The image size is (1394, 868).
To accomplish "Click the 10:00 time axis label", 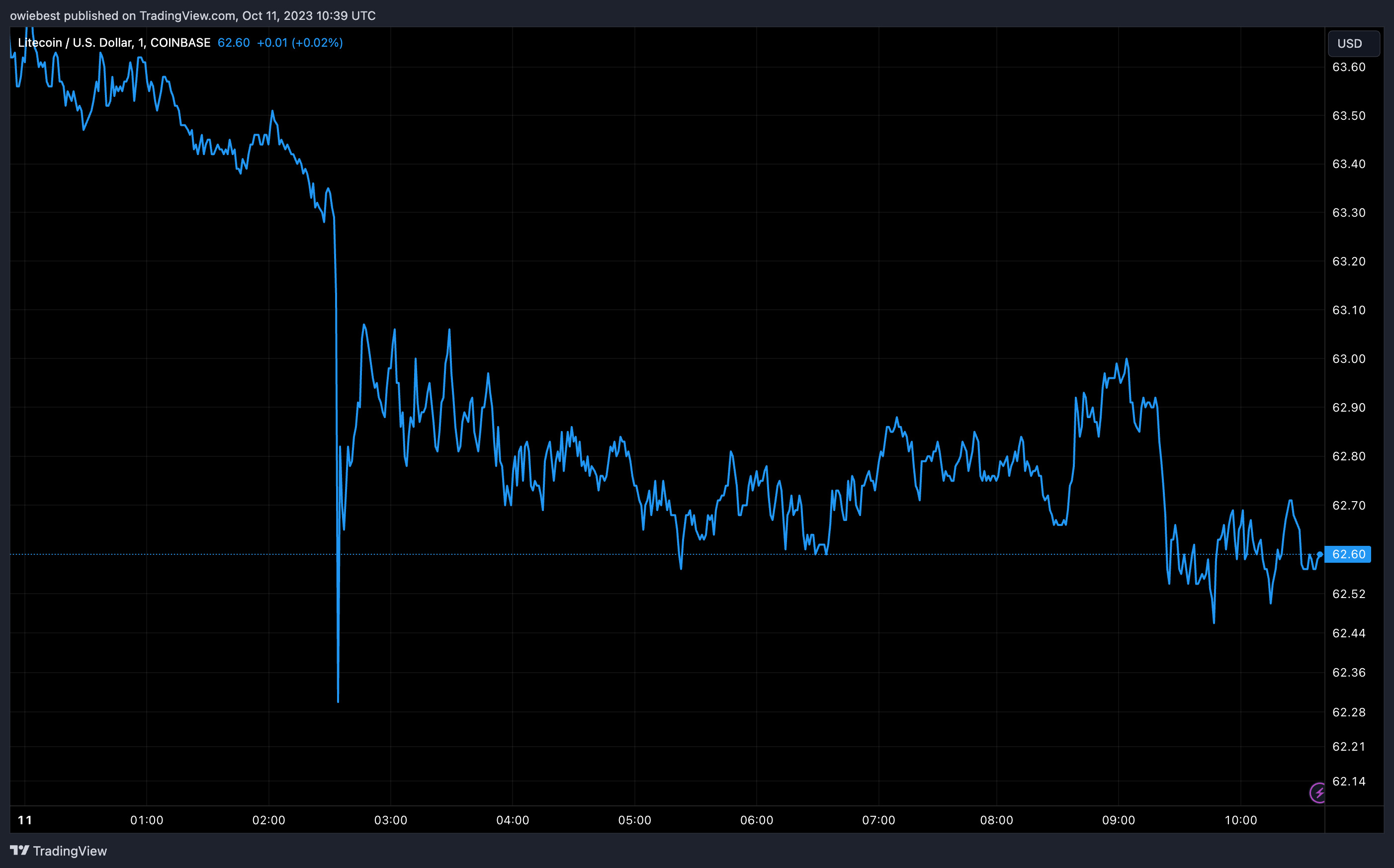I will [1241, 820].
